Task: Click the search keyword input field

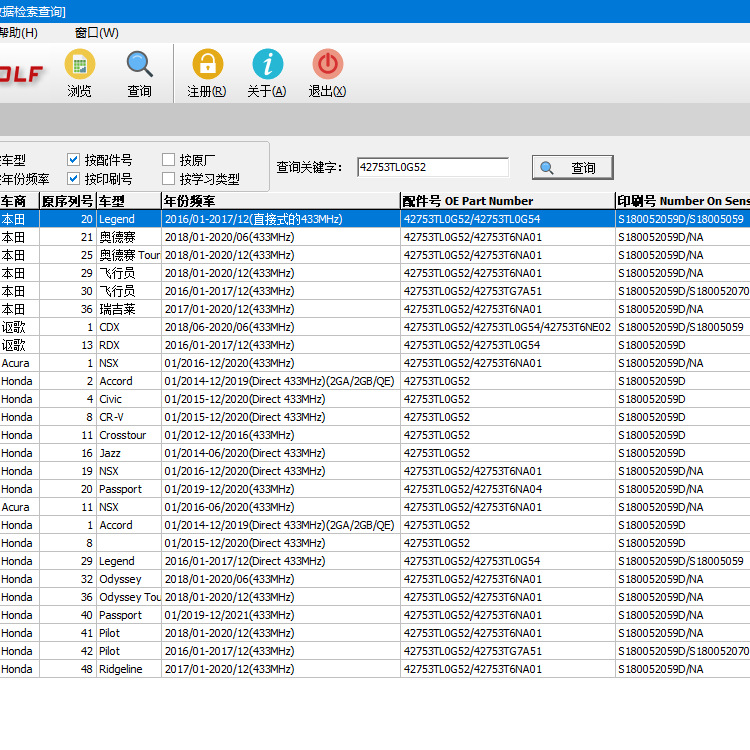Action: (x=432, y=168)
